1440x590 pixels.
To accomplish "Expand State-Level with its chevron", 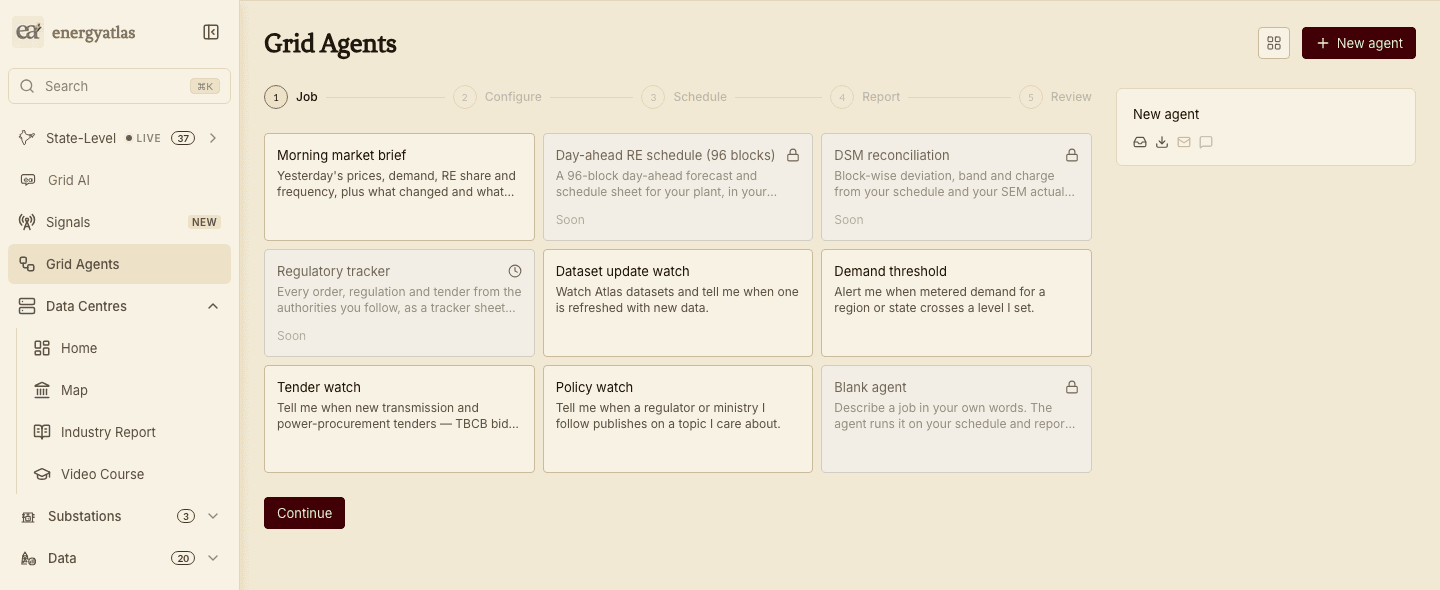I will tap(213, 138).
